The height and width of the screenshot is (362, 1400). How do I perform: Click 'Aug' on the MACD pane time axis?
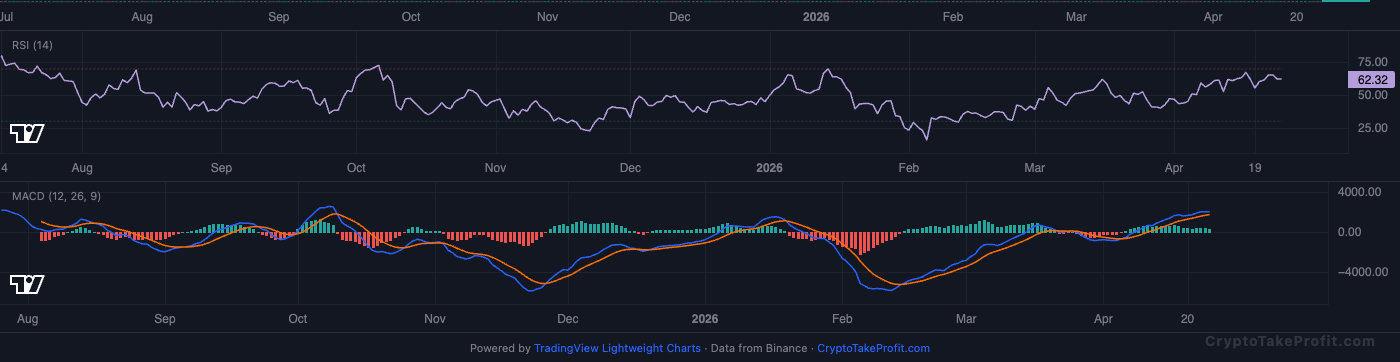(28, 319)
